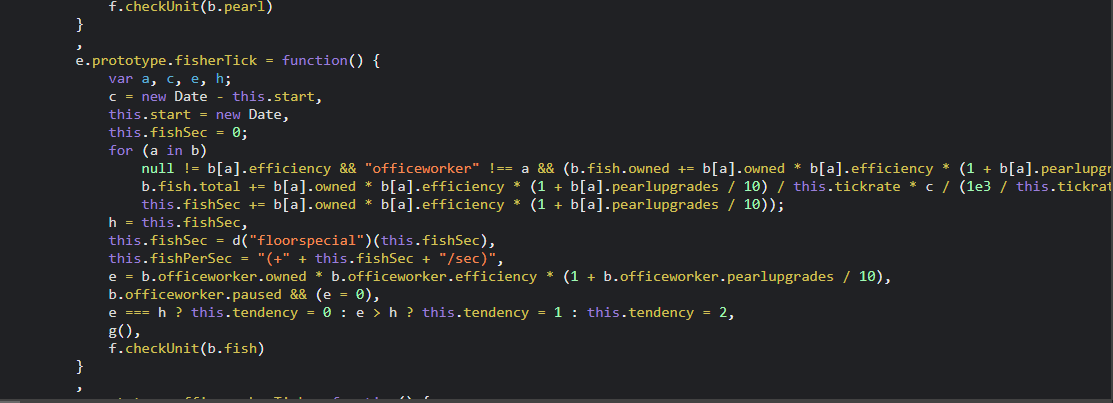The width and height of the screenshot is (1113, 403).
Task: Click the 'for (a in b)' loop line
Action: coord(158,150)
